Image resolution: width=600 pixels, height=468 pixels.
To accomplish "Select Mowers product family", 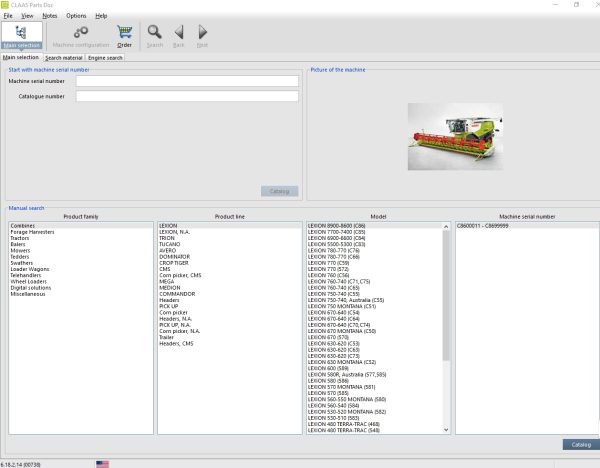I will pyautogui.click(x=81, y=251).
